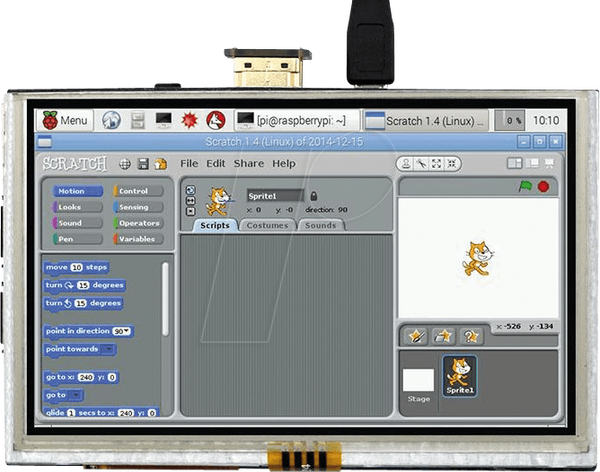This screenshot has width=600, height=472.
Task: Click the Scratch language globe icon
Action: [x=125, y=164]
